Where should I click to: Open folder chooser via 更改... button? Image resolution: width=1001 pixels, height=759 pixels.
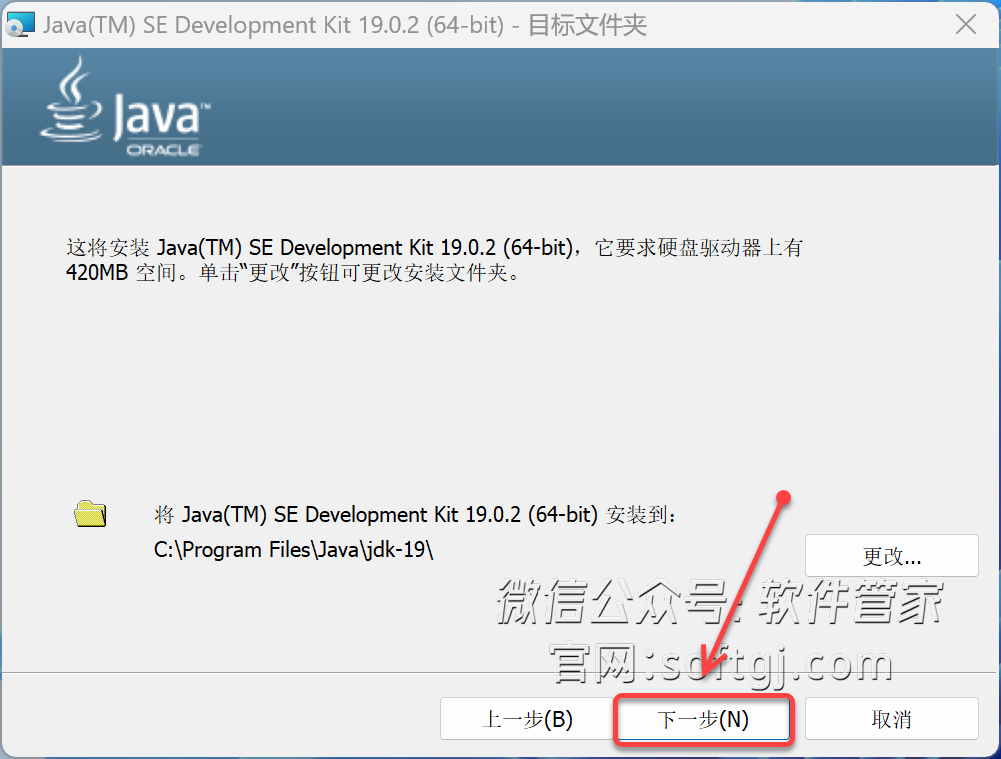[892, 556]
